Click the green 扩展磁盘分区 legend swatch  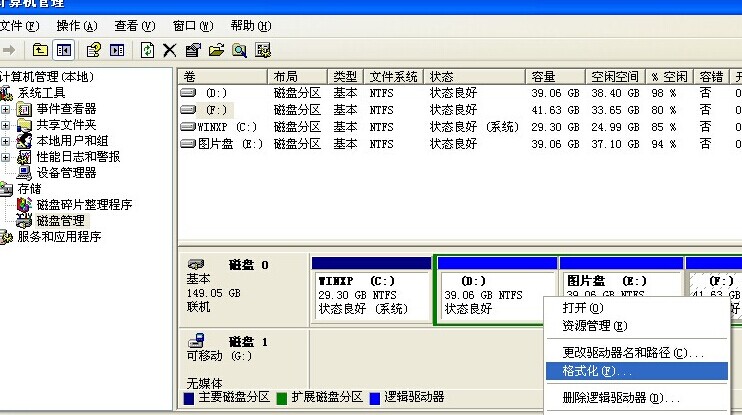282,398
